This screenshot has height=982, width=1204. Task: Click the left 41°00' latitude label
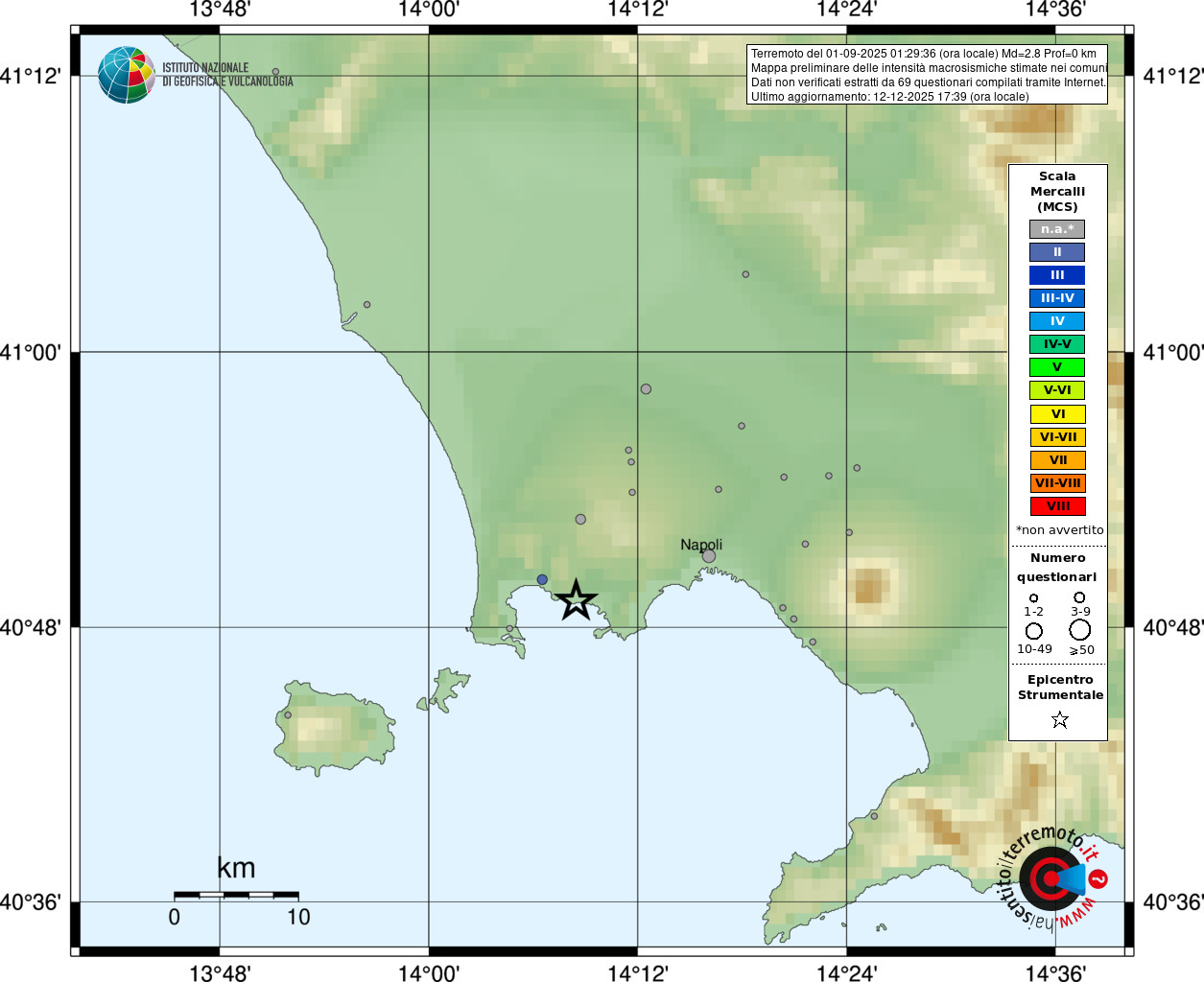(x=30, y=352)
